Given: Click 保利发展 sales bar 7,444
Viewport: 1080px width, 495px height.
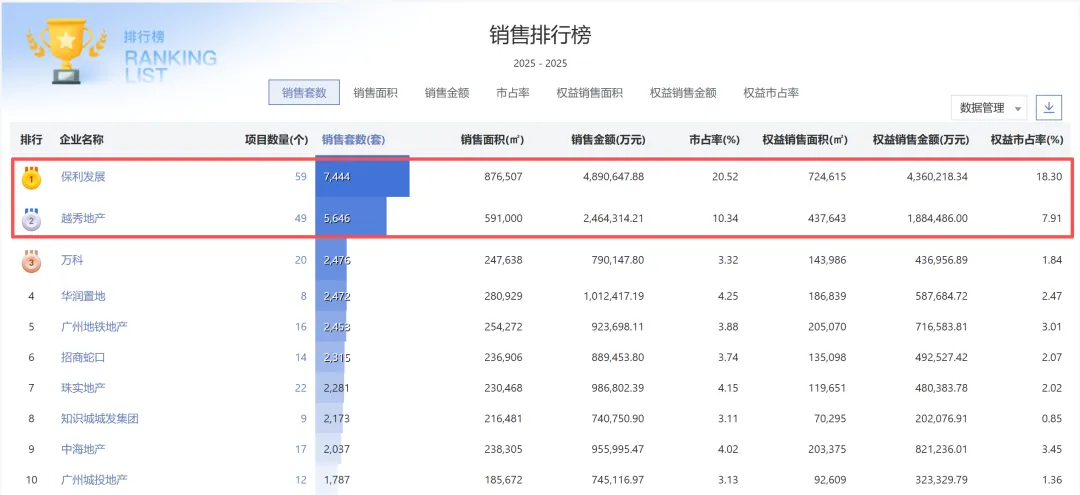Looking at the screenshot, I should tap(362, 177).
